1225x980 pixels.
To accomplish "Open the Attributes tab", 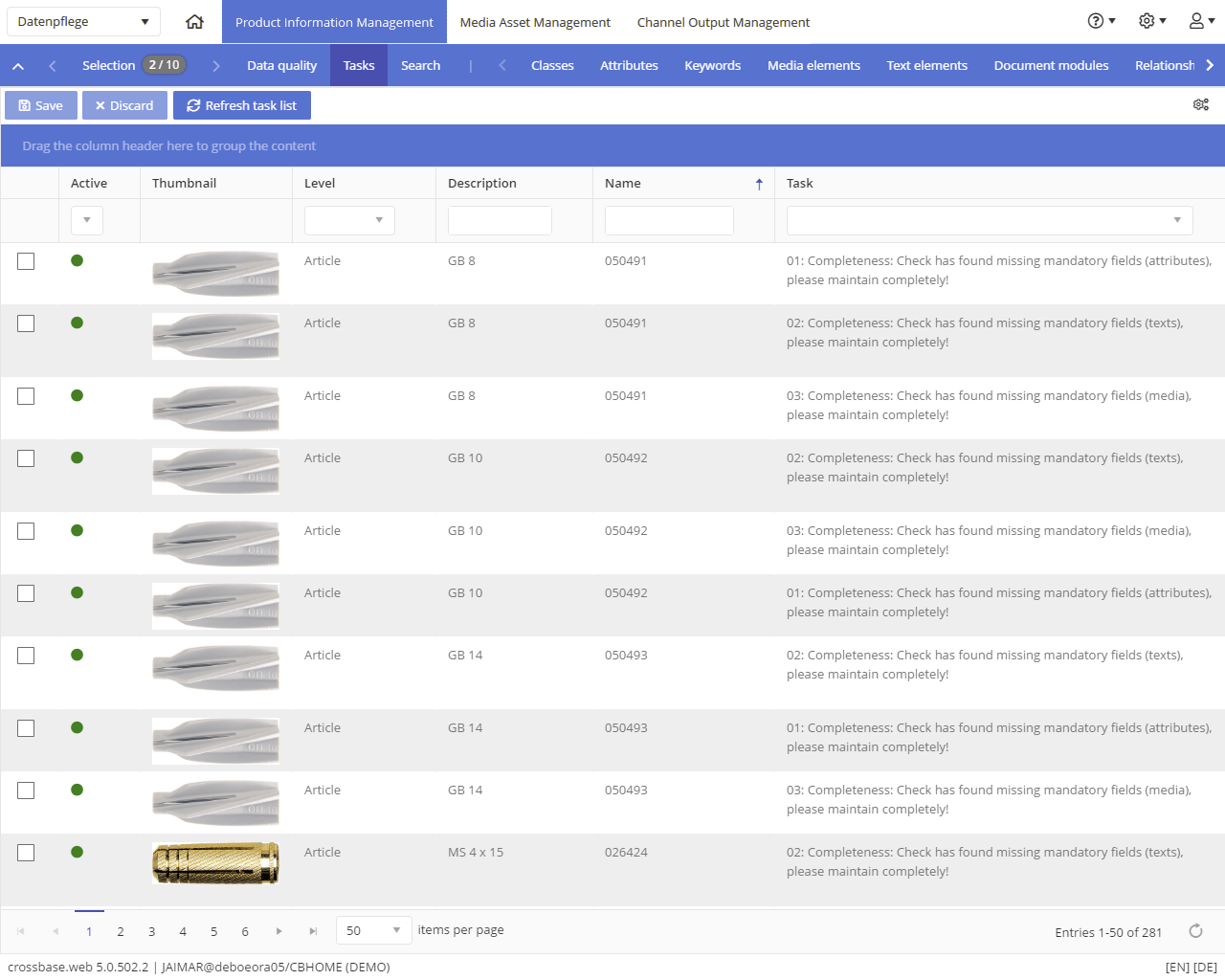I will pyautogui.click(x=629, y=66).
